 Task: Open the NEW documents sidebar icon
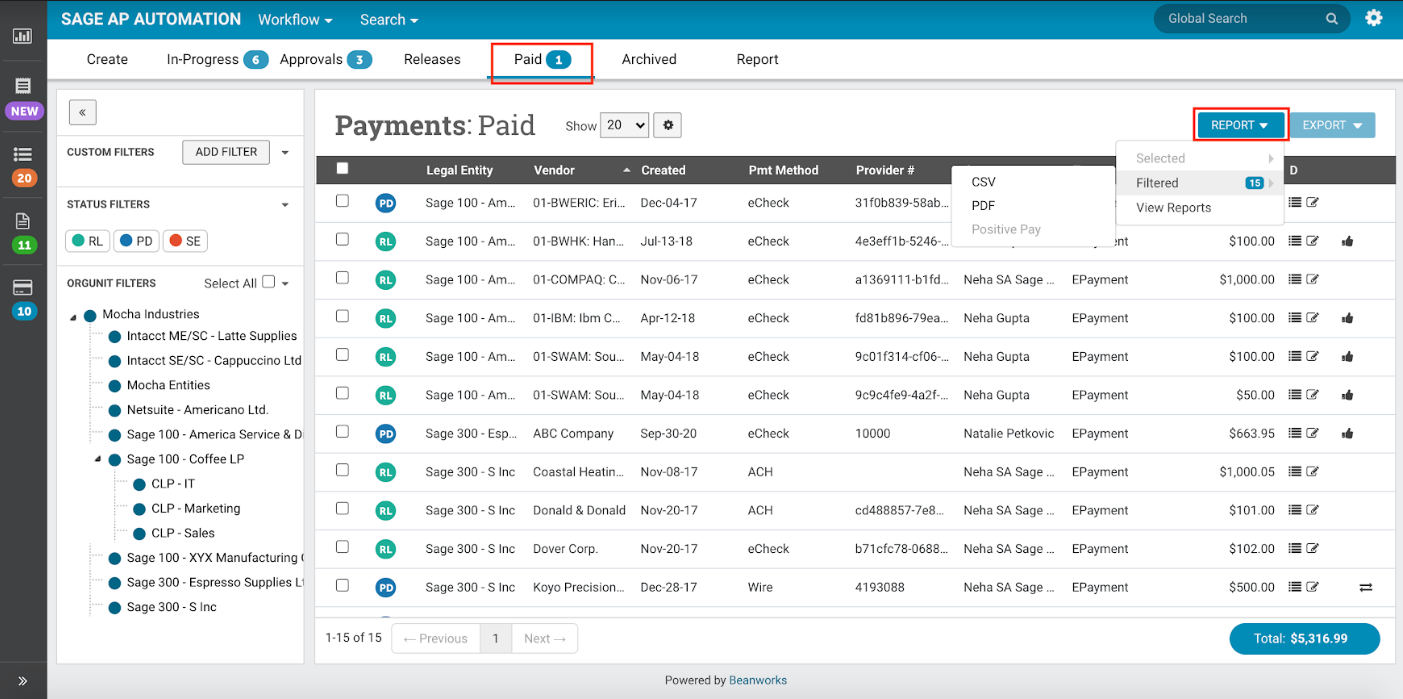(23, 86)
